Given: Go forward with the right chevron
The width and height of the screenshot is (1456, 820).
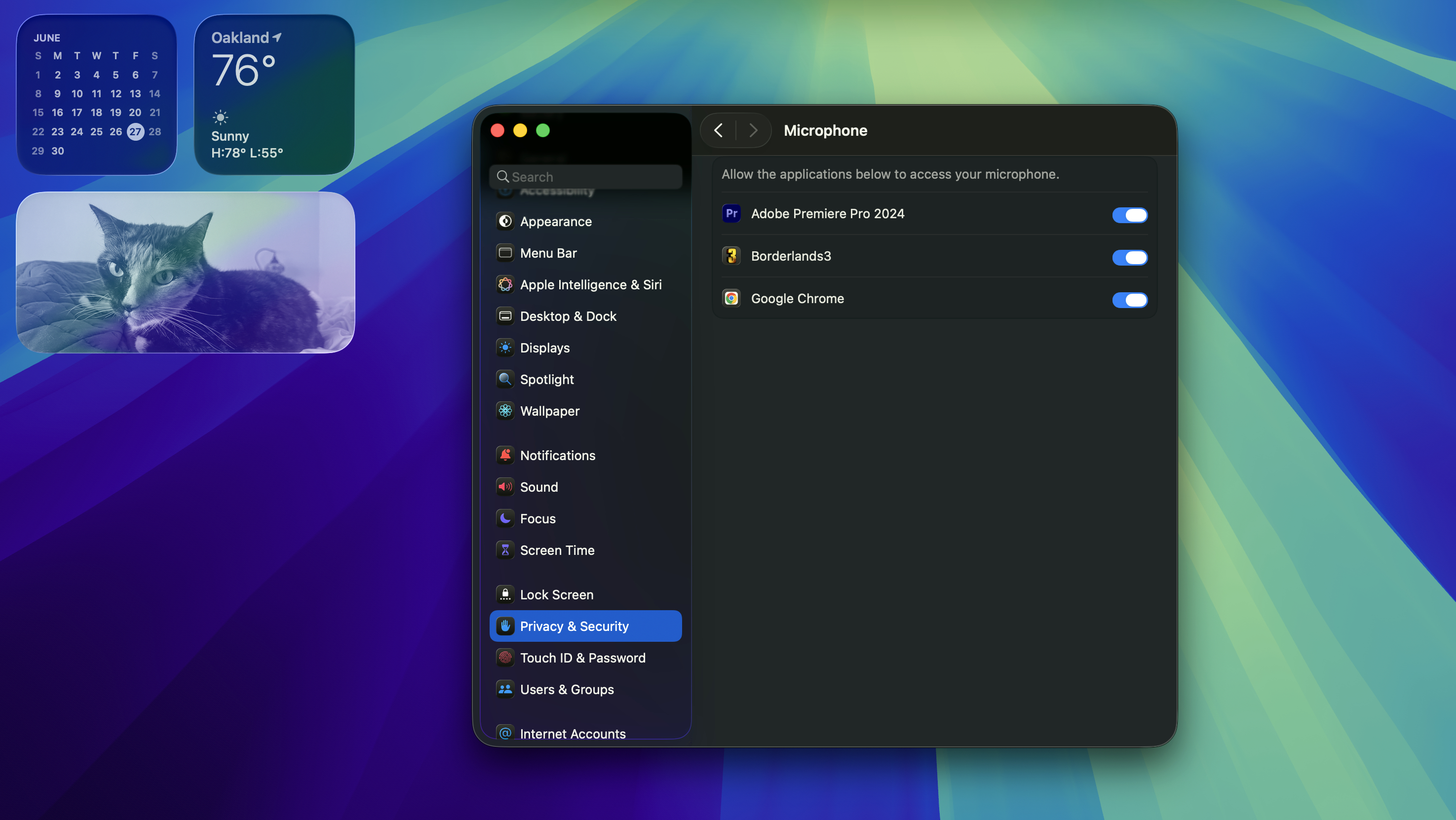Looking at the screenshot, I should pos(753,131).
